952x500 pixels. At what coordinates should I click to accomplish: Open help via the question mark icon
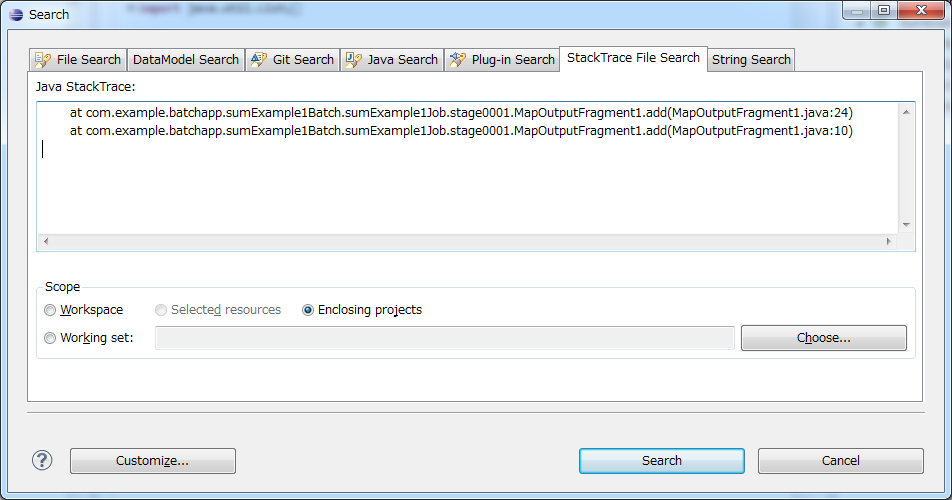point(42,460)
